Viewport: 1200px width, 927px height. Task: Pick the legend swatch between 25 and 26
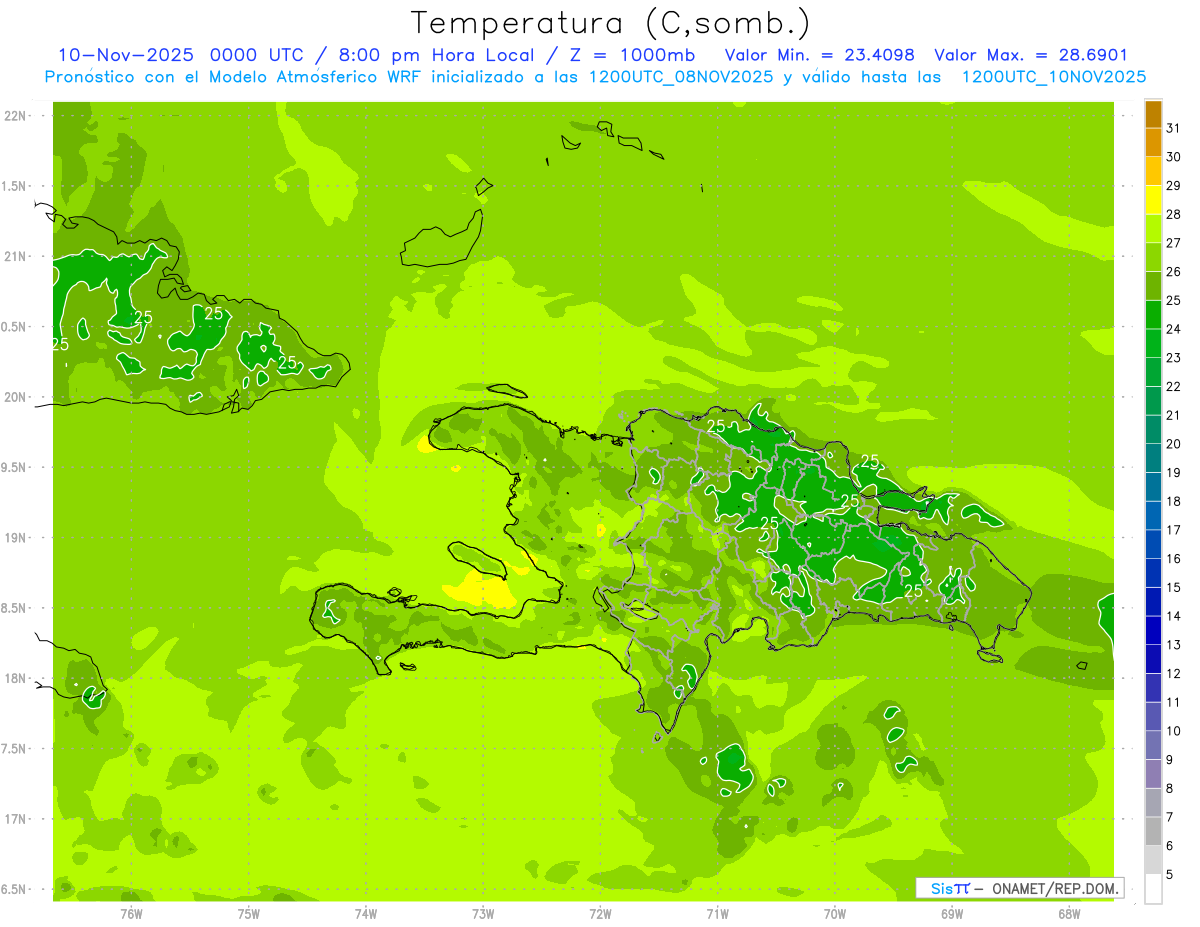point(1153,286)
